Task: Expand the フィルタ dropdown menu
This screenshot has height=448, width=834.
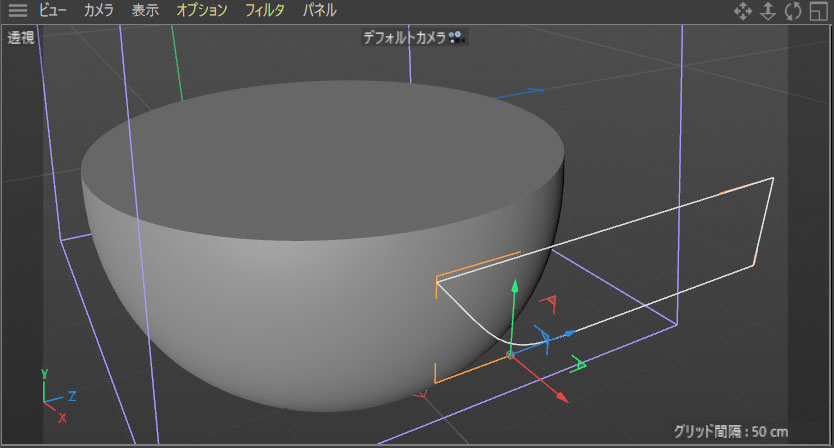Action: tap(265, 11)
